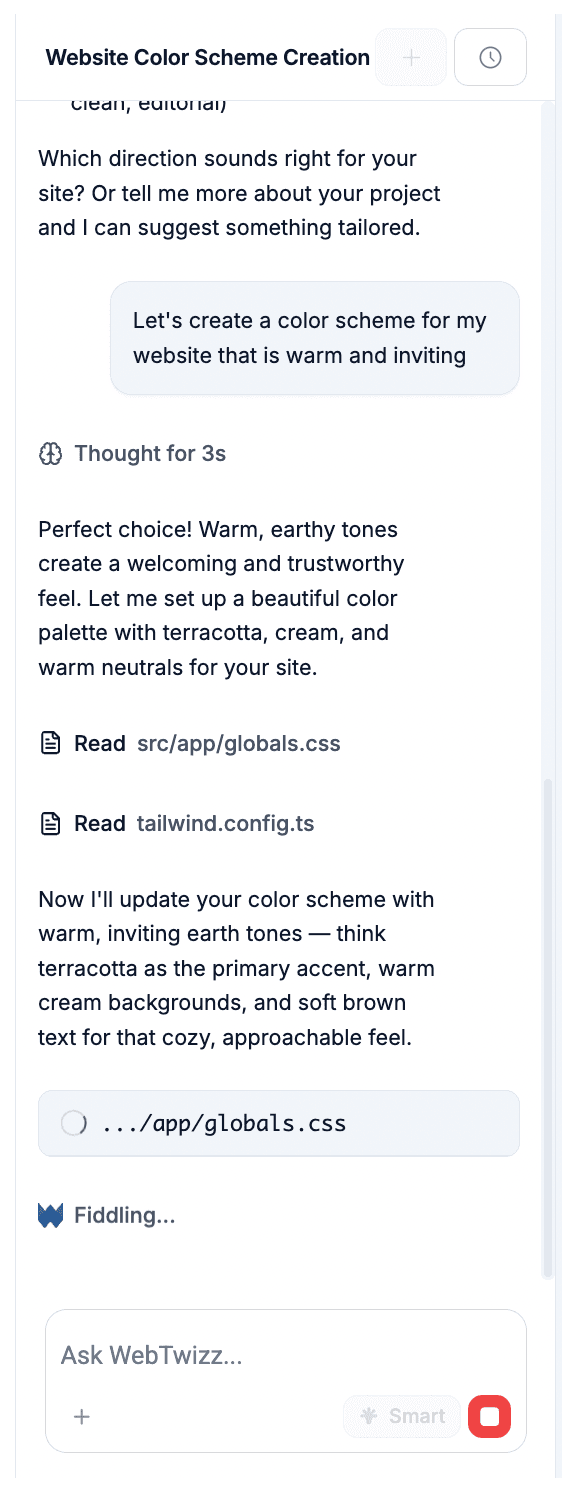Viewport: 576px width, 1492px height.
Task: Open the src/app/globals.css file link
Action: pyautogui.click(x=238, y=743)
